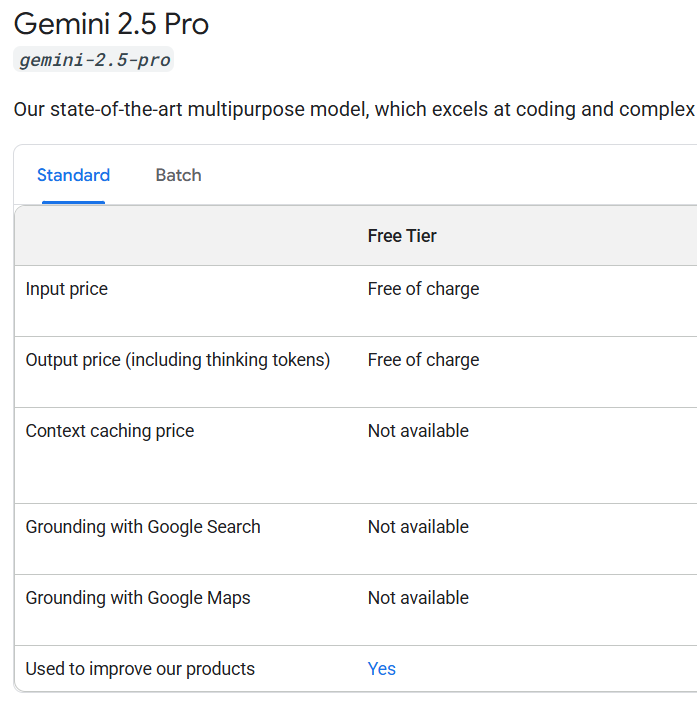Click Not available for Google Search grounding
Screen dimensions: 697x708
click(418, 527)
